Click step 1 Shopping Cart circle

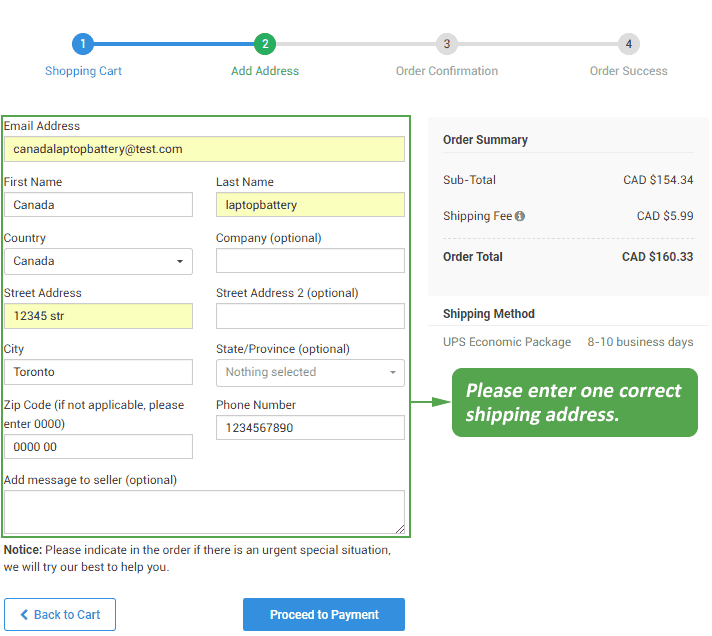point(83,44)
